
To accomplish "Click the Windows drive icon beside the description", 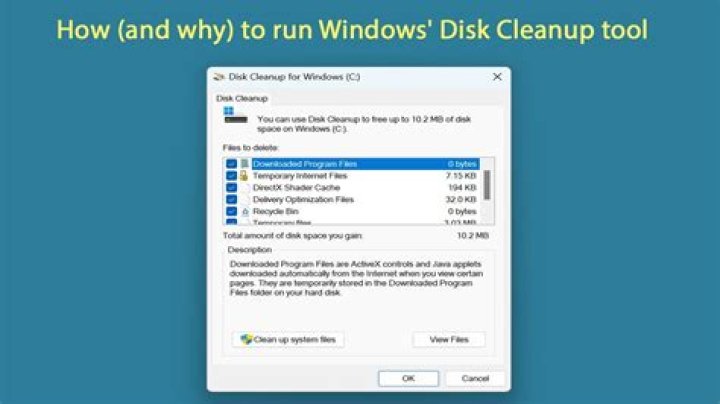I will pyautogui.click(x=235, y=115).
